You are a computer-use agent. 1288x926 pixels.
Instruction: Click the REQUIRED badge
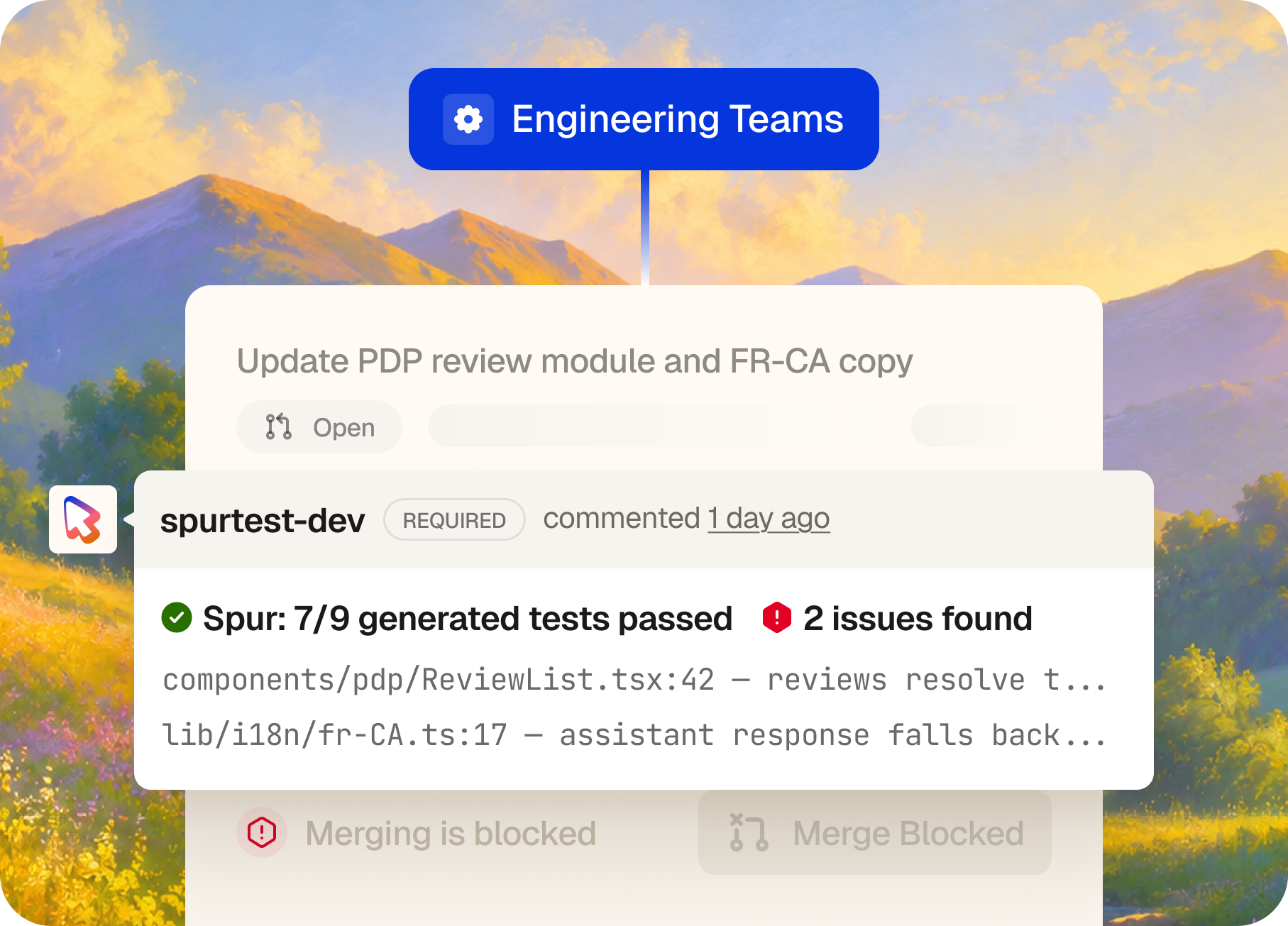click(x=454, y=520)
